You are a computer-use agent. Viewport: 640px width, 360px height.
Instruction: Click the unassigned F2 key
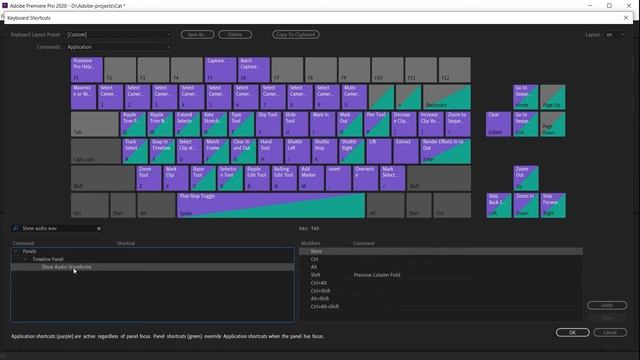pos(120,70)
